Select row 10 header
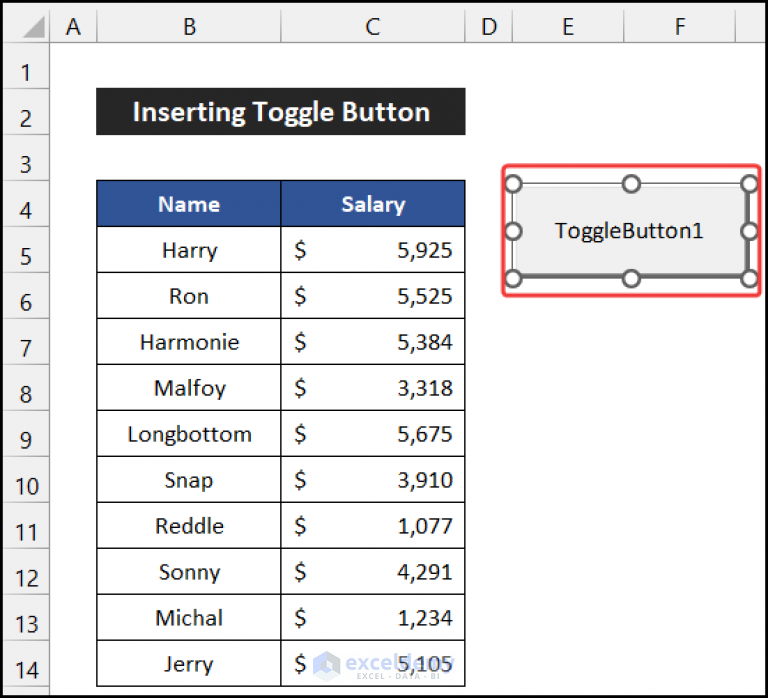Viewport: 768px width, 698px height. (26, 480)
